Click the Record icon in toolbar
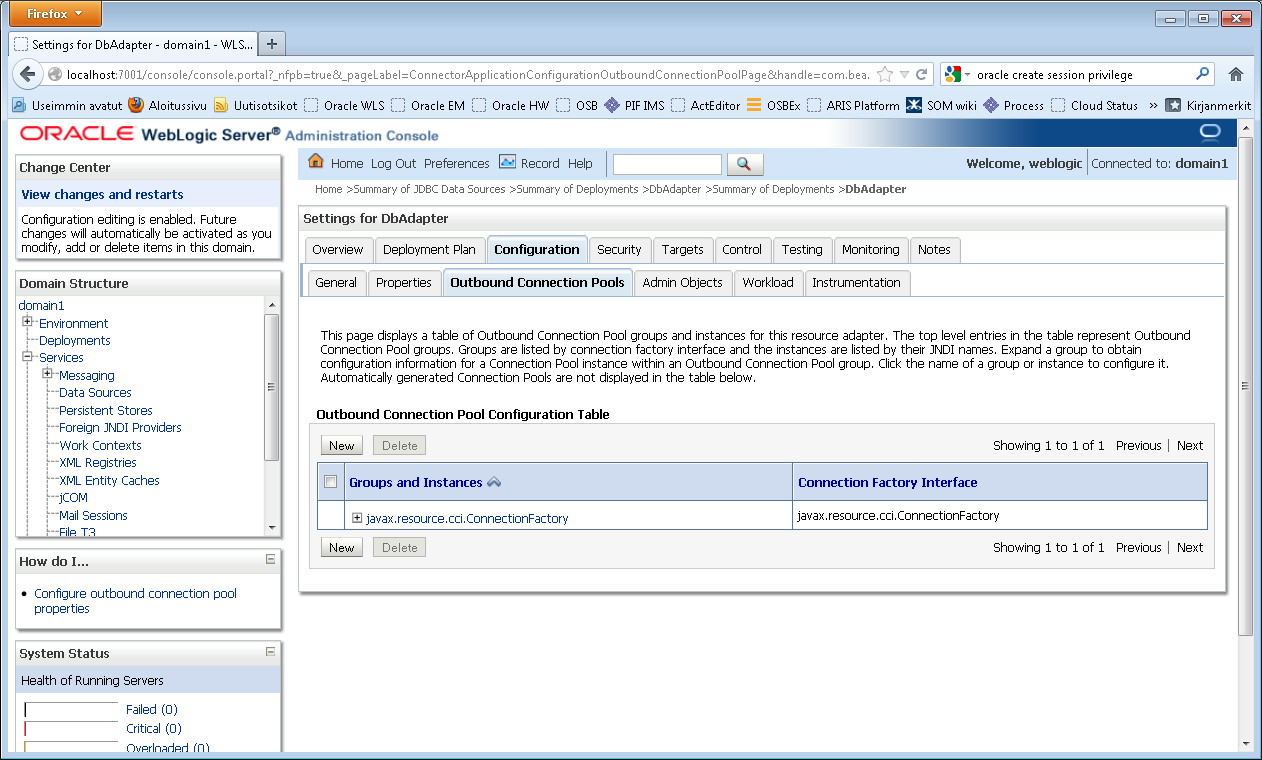This screenshot has height=760, width=1262. (507, 162)
